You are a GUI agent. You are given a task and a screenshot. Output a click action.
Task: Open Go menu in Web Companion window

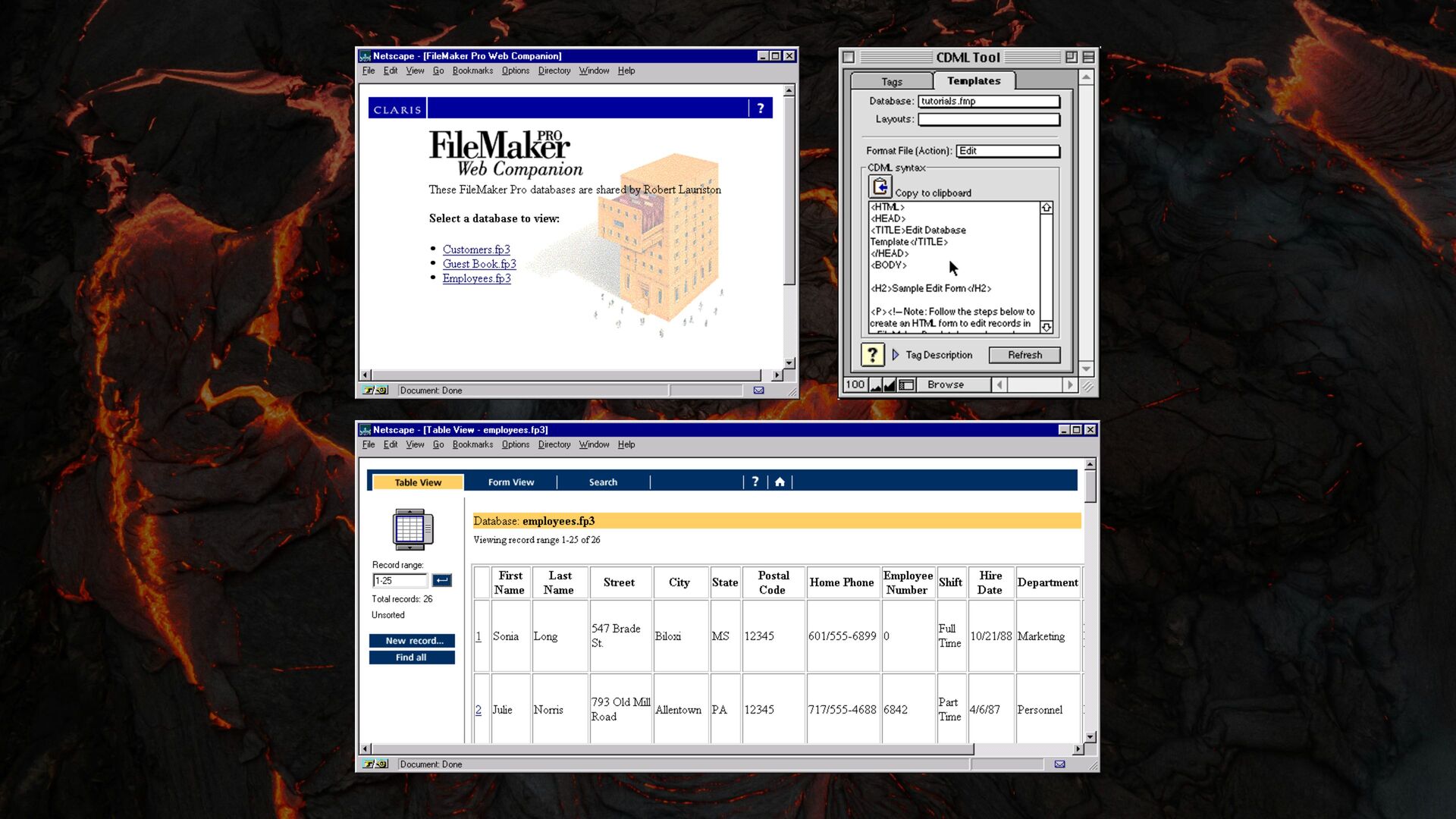click(438, 71)
